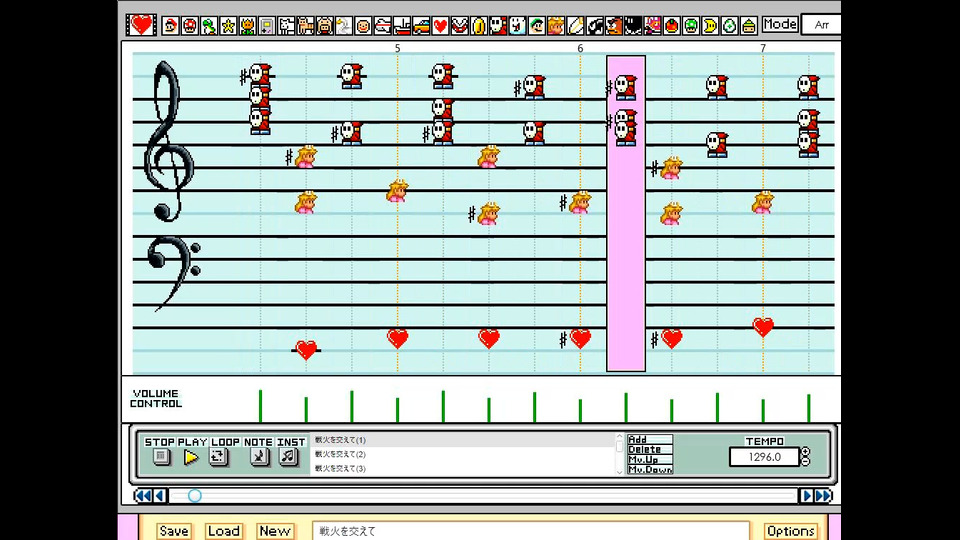The width and height of the screenshot is (960, 540).
Task: Select the small Heart instrument in toolbar
Action: coord(440,26)
